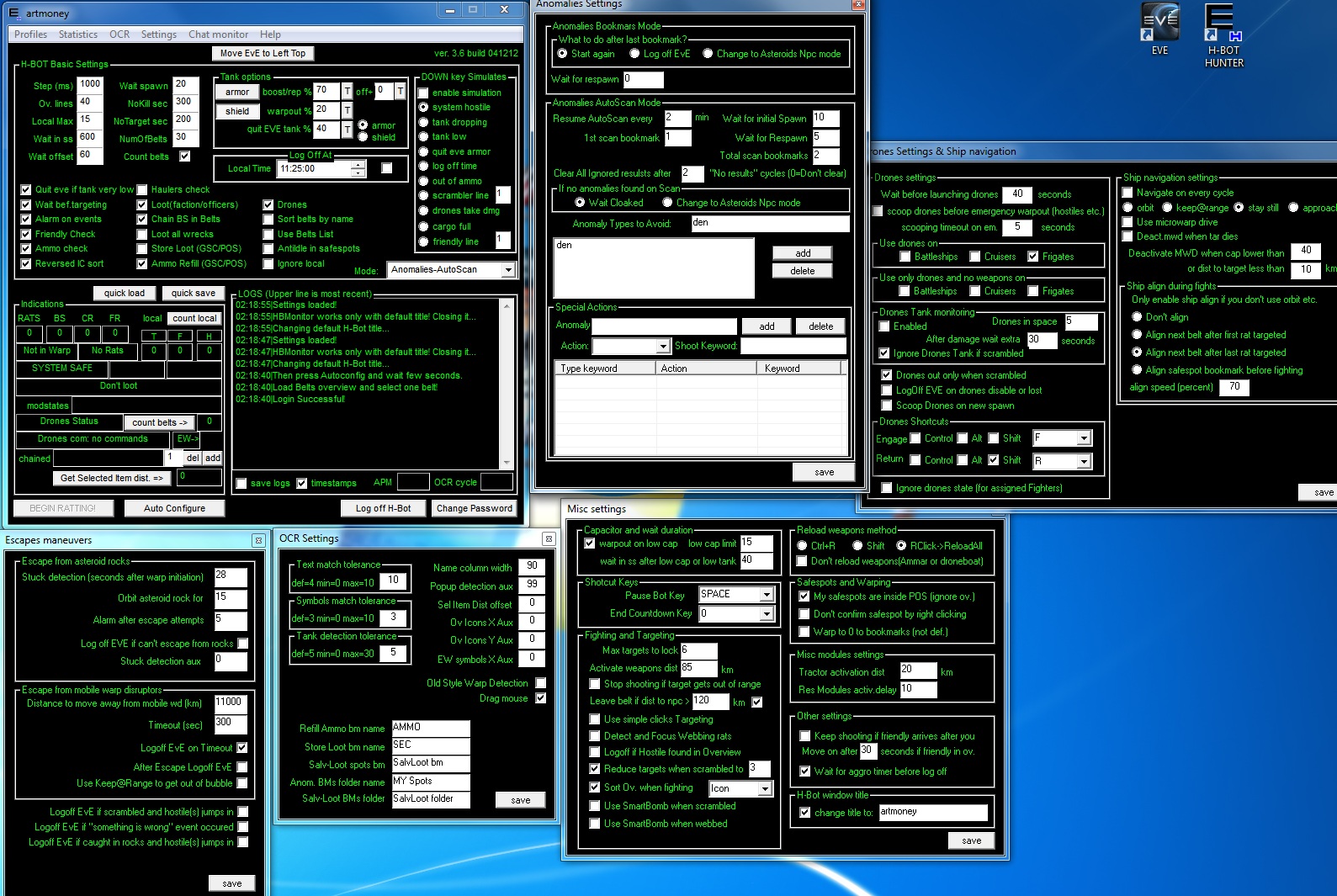
Task: Click the armor tank button
Action: (x=237, y=93)
